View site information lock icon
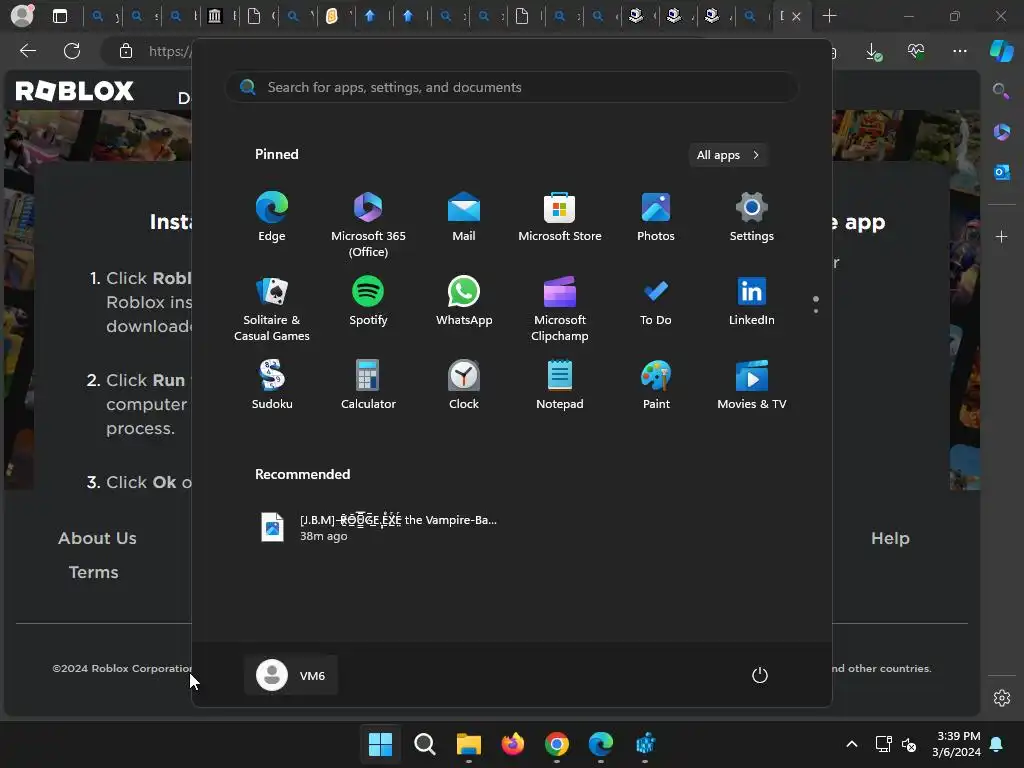Viewport: 1024px width, 768px height. (x=126, y=51)
